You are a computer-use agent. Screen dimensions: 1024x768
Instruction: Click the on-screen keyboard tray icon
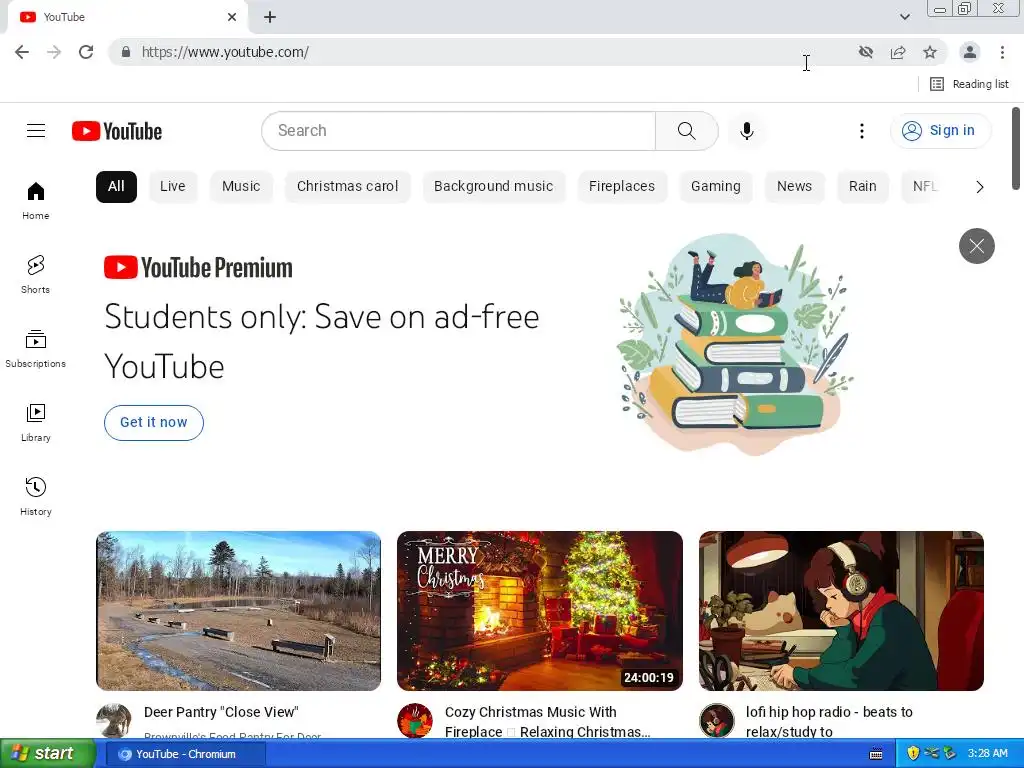(876, 754)
